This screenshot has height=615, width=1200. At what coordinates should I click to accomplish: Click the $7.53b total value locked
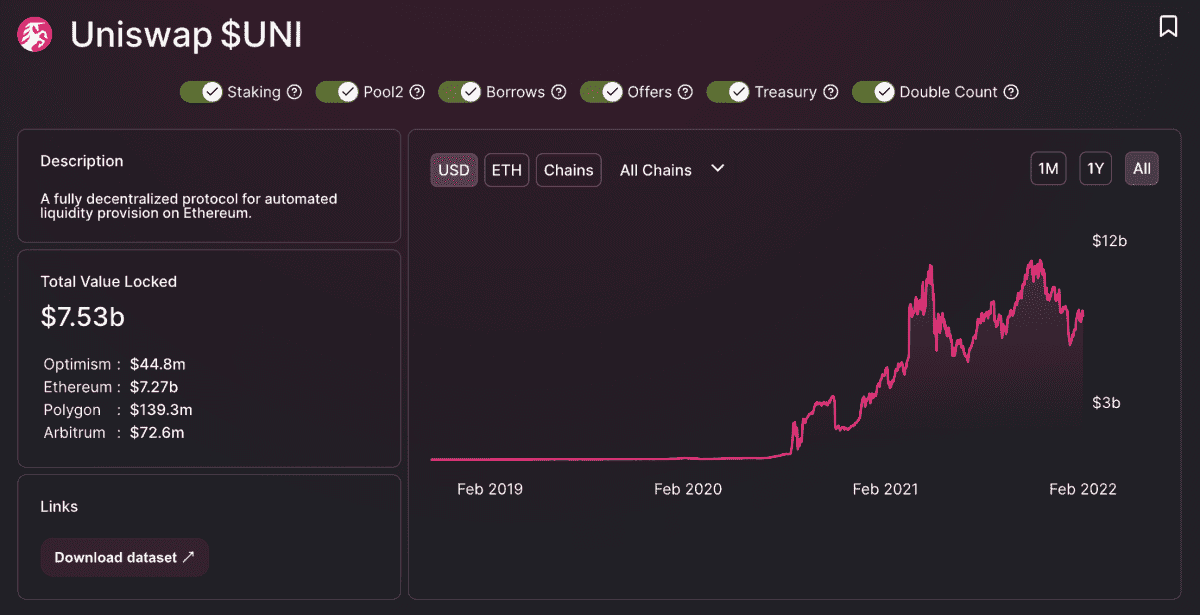pyautogui.click(x=83, y=317)
